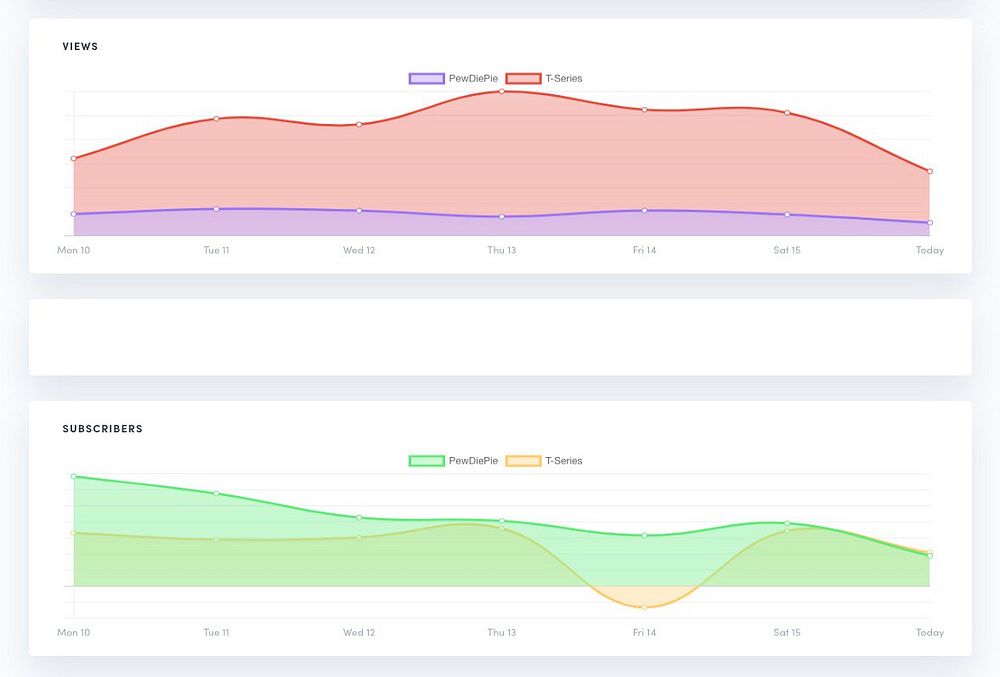1000x677 pixels.
Task: Select T-Series views point on Tue 11
Action: point(216,119)
